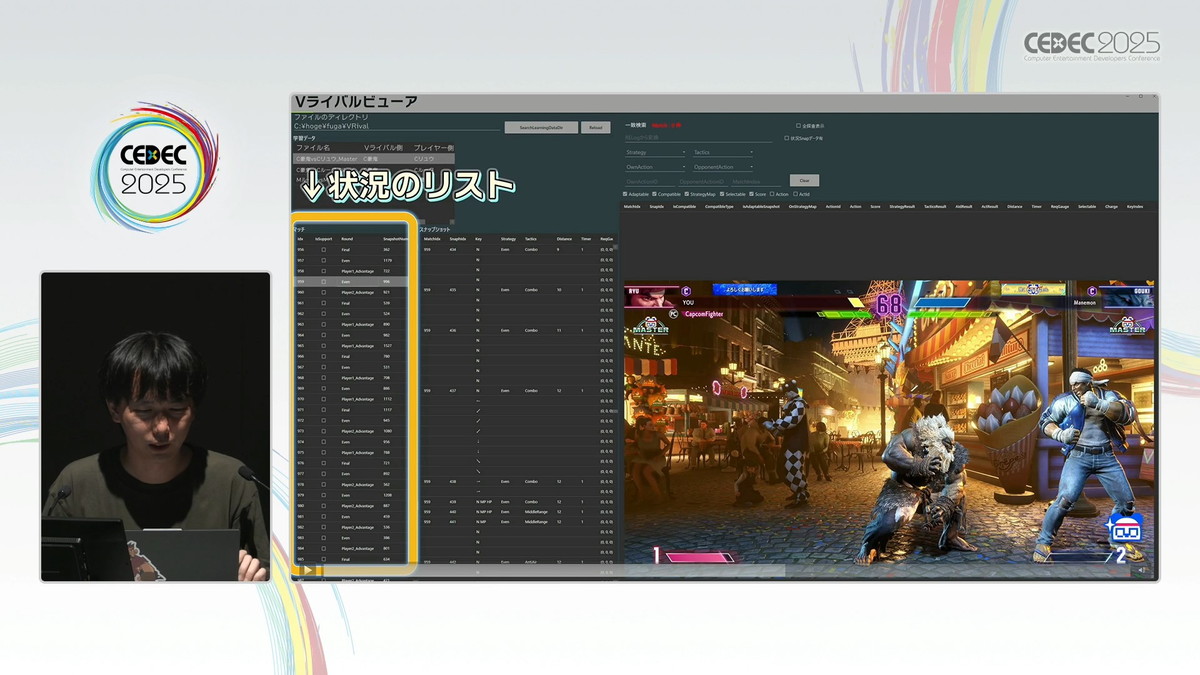The height and width of the screenshot is (675, 1200).
Task: Sort snapshots by Tactics column header
Action: point(531,239)
